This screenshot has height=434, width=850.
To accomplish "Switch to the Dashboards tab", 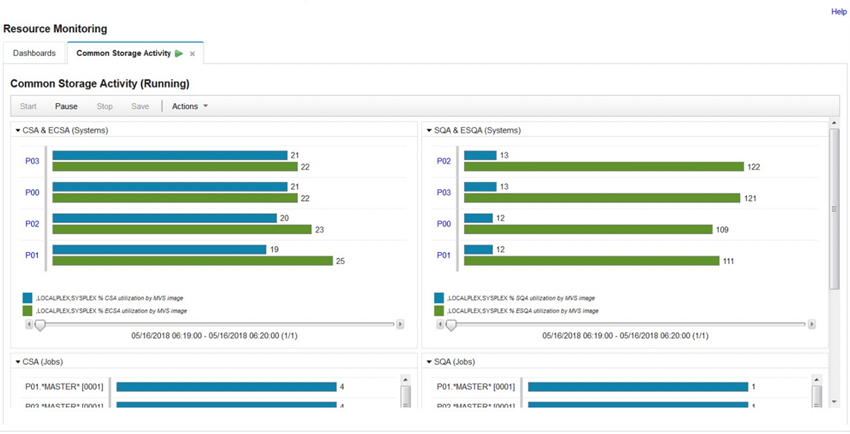I will point(34,53).
